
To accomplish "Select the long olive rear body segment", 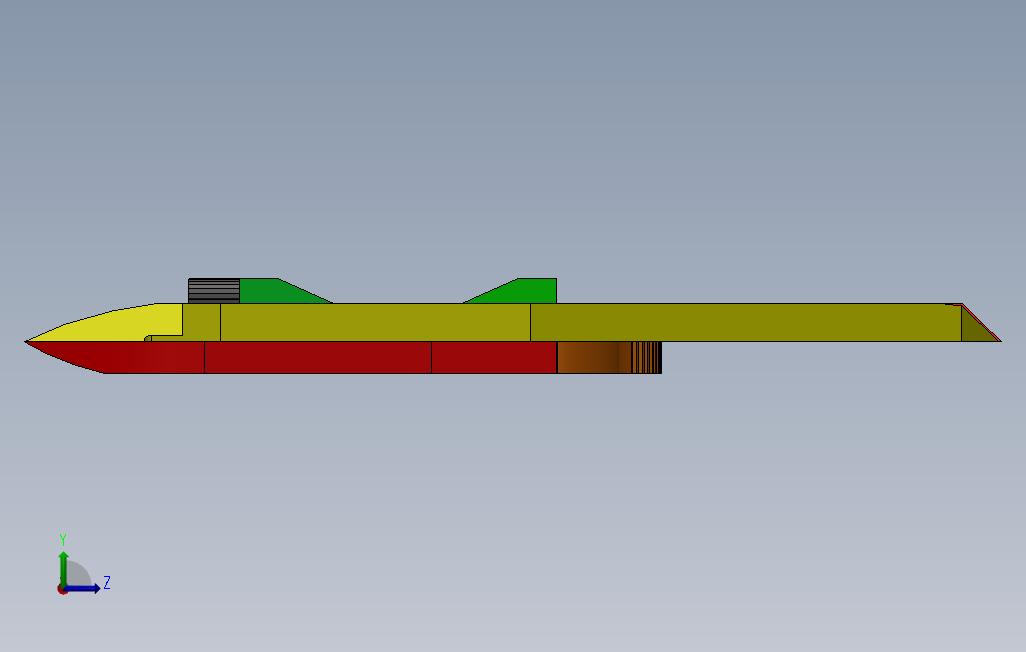I will click(x=745, y=322).
